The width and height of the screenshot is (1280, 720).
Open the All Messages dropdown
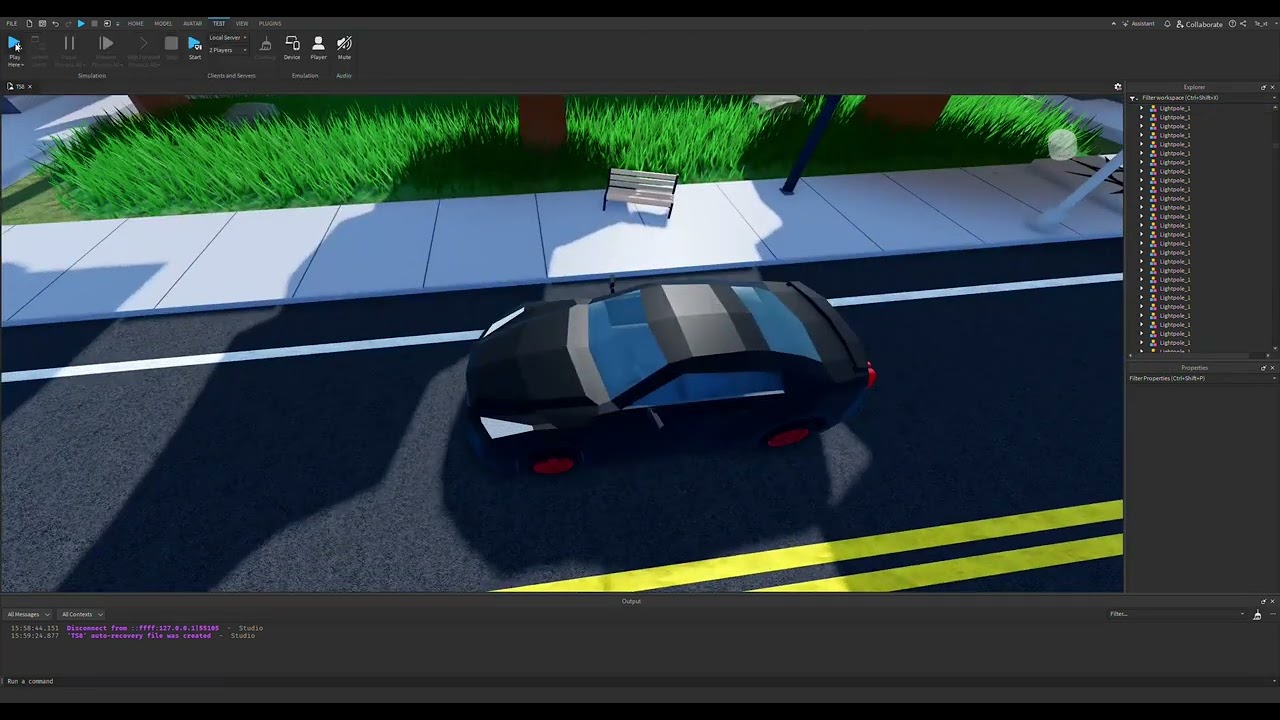28,614
